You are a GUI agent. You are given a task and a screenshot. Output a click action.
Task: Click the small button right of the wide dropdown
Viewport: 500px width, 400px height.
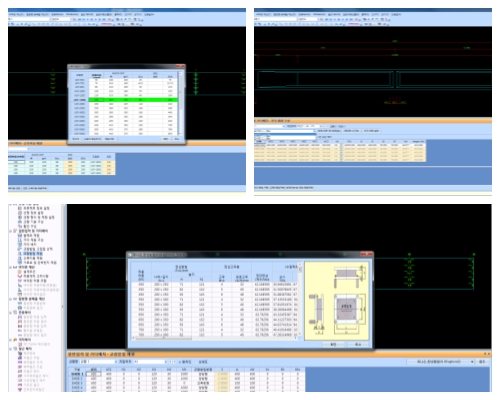(x=482, y=362)
